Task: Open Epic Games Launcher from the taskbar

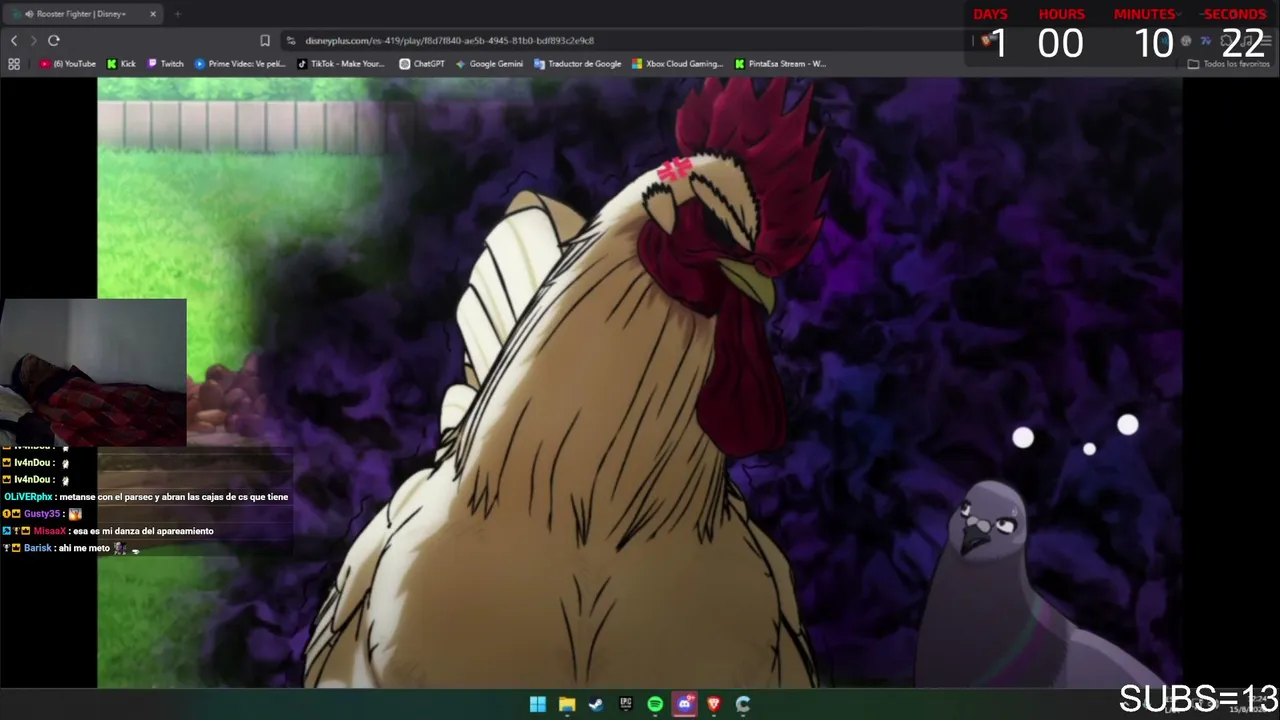Action: coord(626,704)
